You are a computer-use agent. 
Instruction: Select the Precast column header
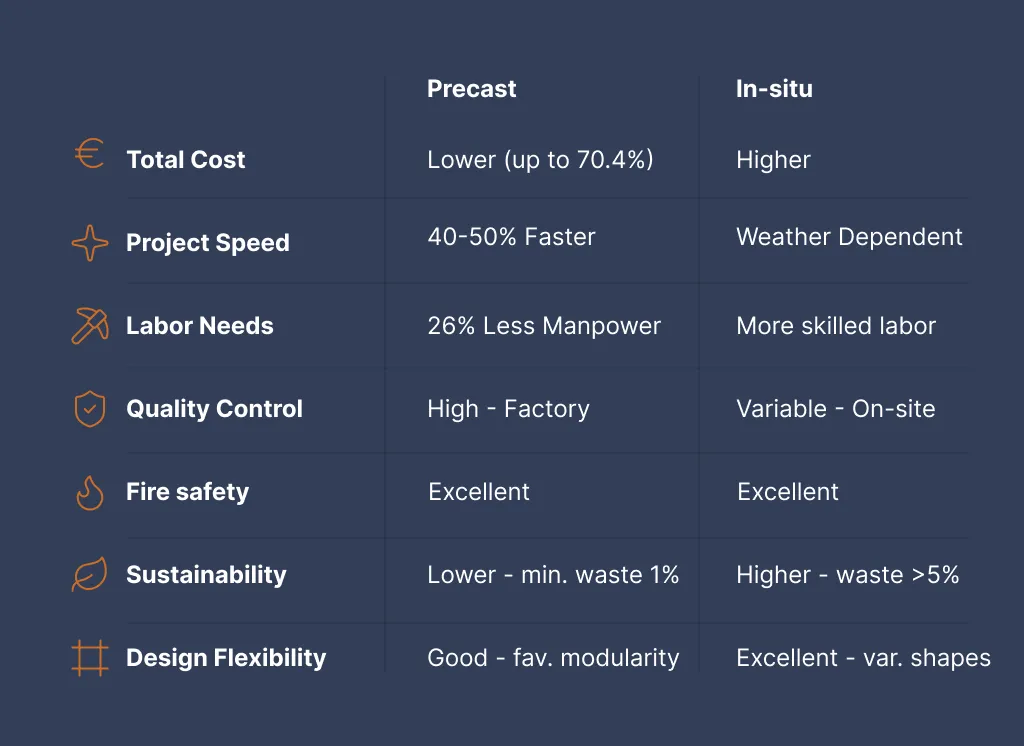(472, 88)
